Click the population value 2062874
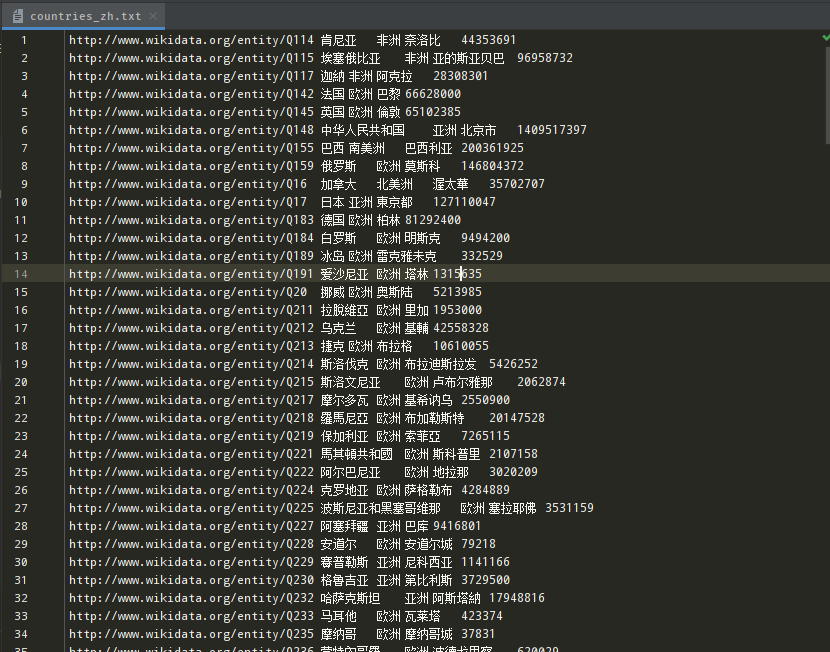830x652 pixels. [542, 382]
